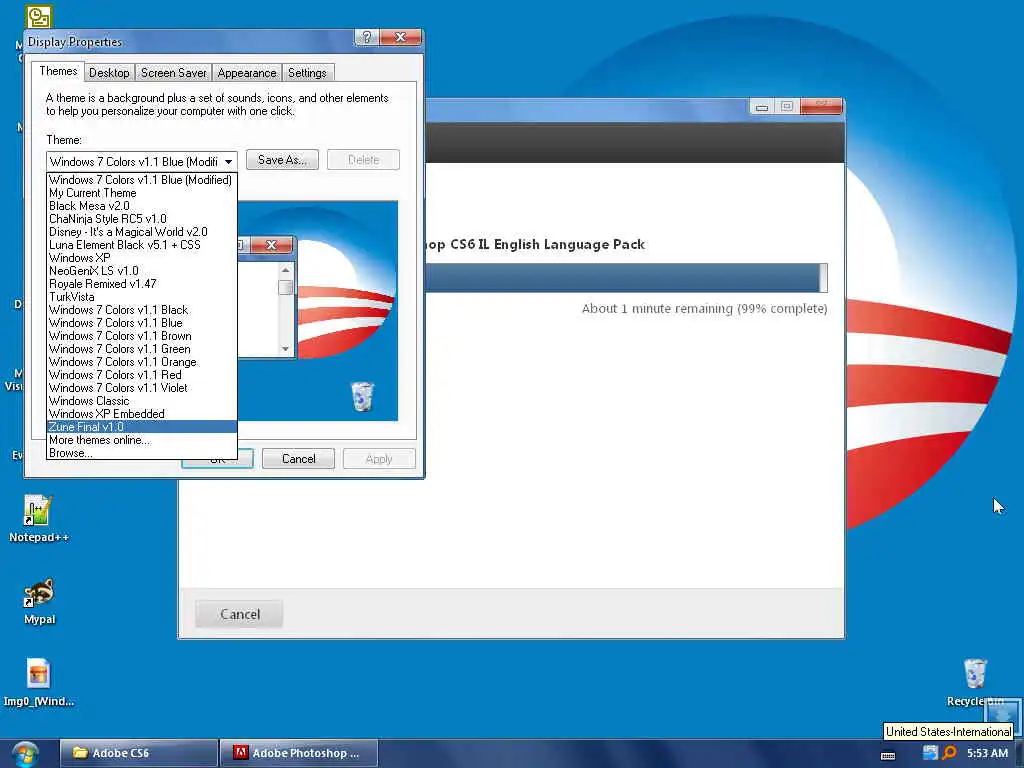Open the Recycle Bin on the desktop

tap(975, 682)
